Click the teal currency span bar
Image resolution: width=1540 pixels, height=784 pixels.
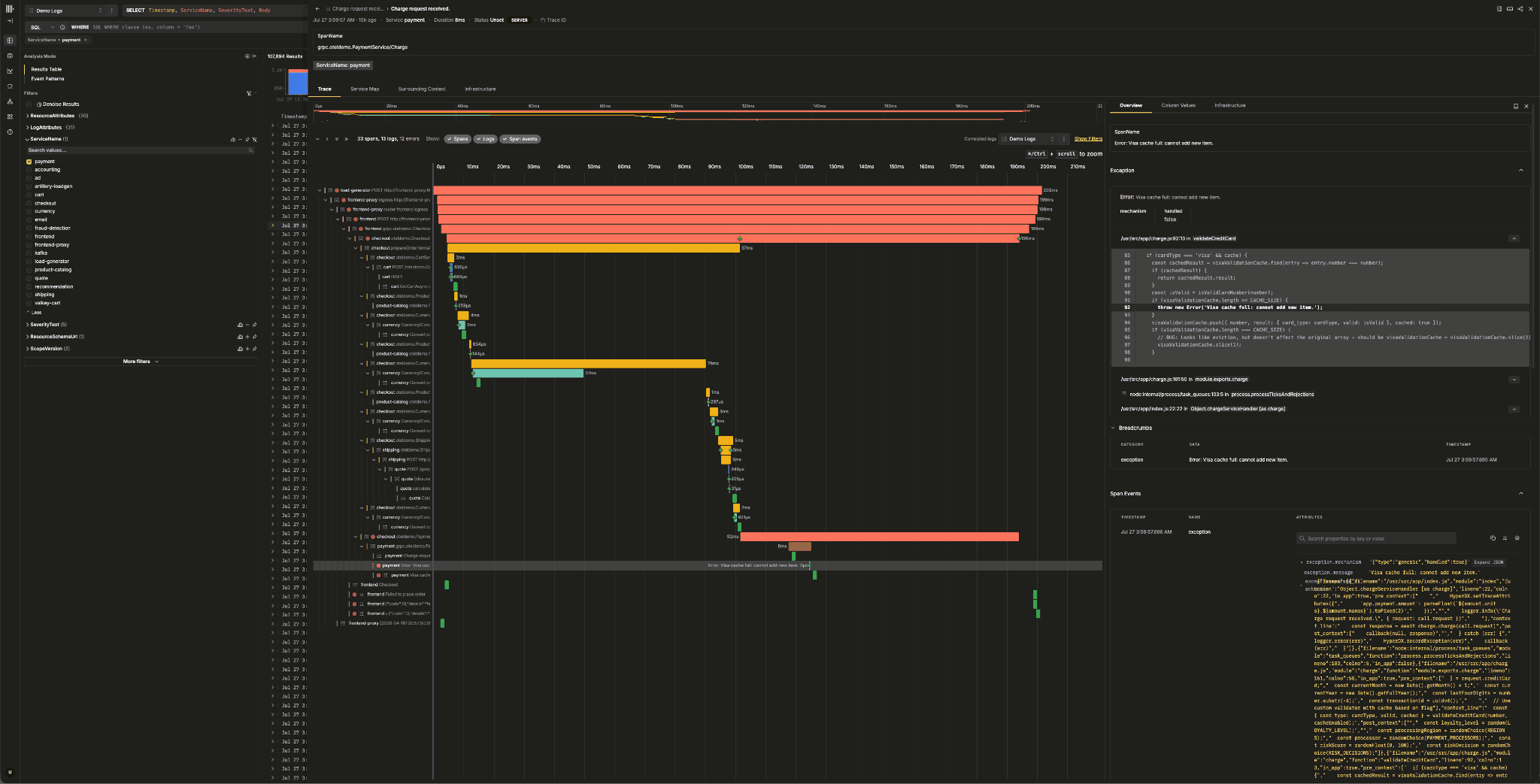click(529, 373)
